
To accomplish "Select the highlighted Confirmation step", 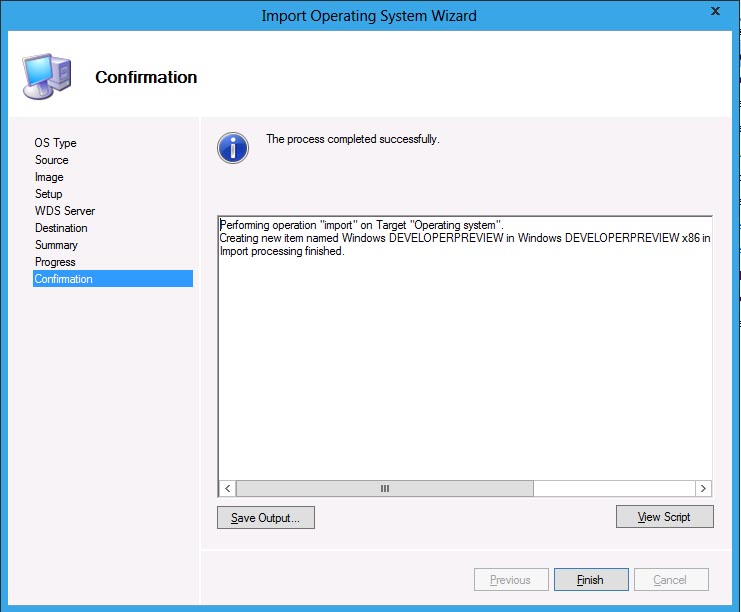I will (x=64, y=279).
